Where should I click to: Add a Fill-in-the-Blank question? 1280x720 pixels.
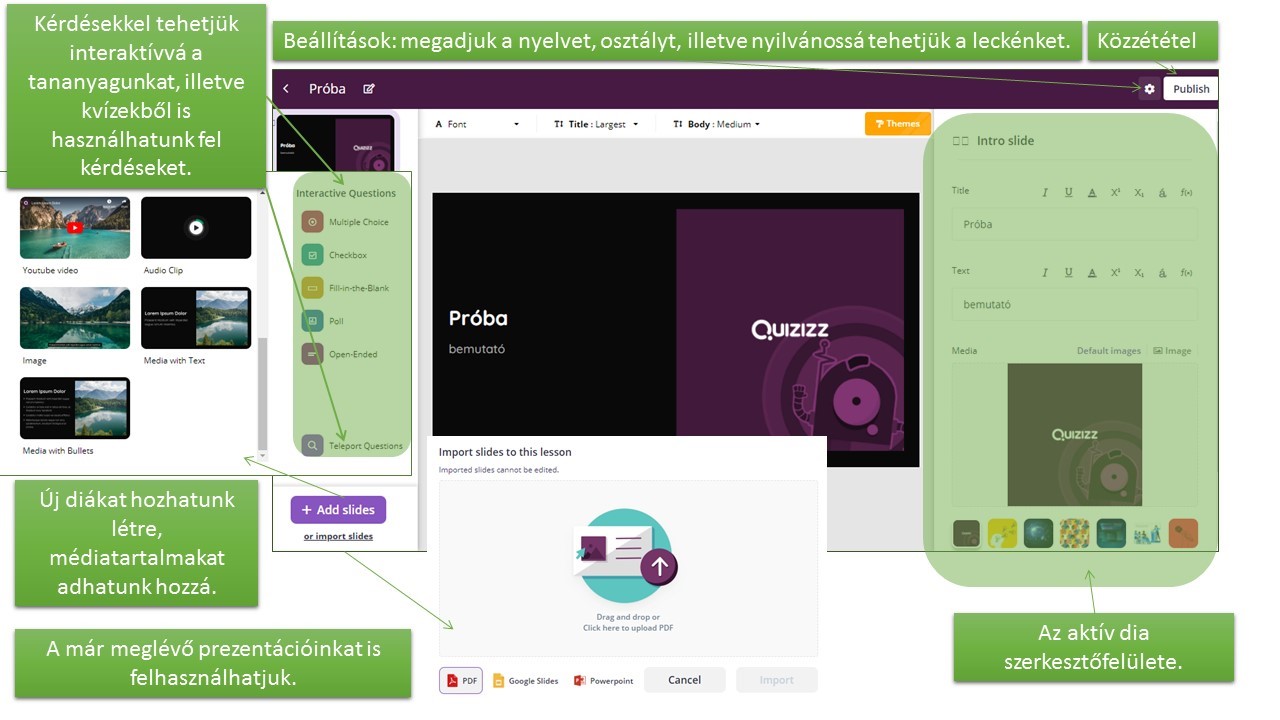(x=346, y=288)
